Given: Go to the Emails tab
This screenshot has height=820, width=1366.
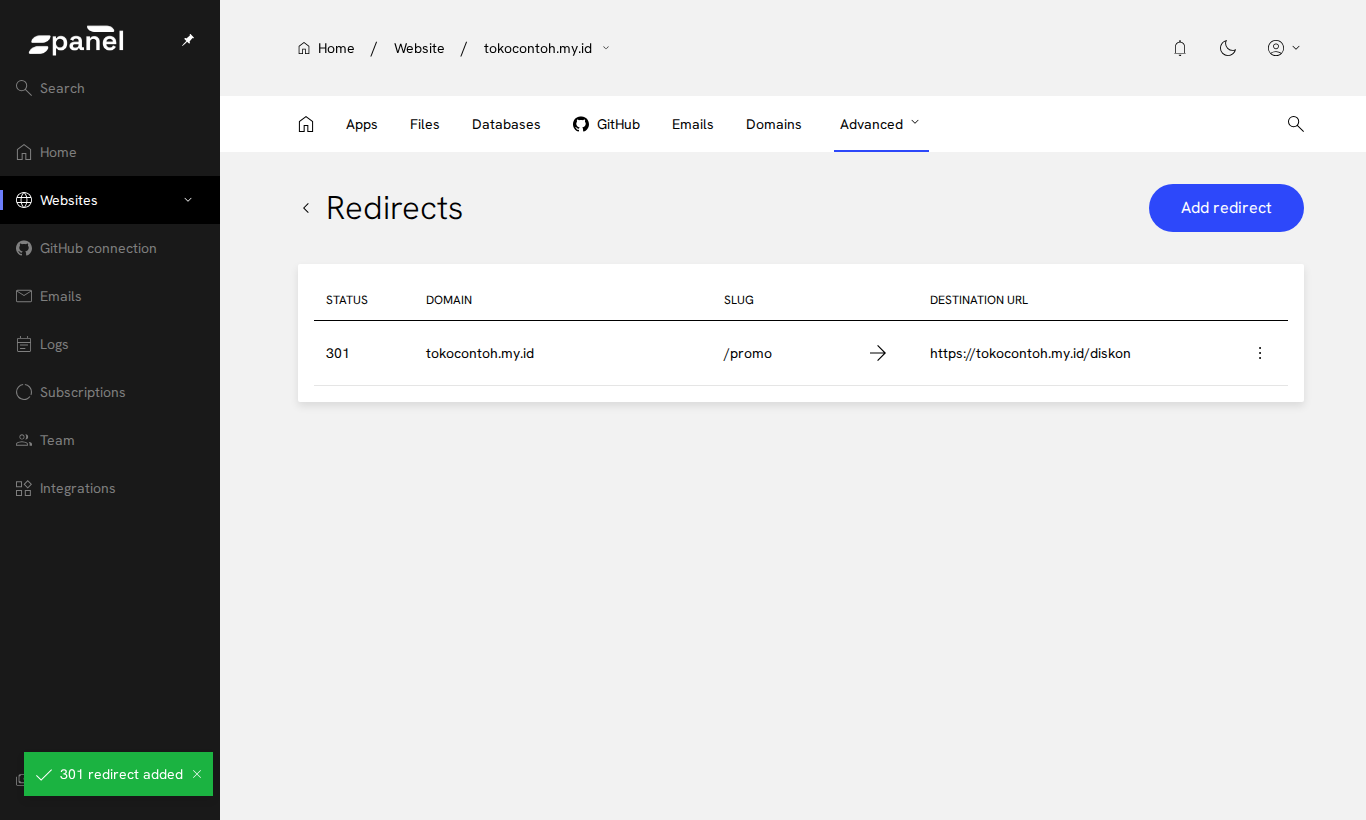Looking at the screenshot, I should (x=693, y=124).
